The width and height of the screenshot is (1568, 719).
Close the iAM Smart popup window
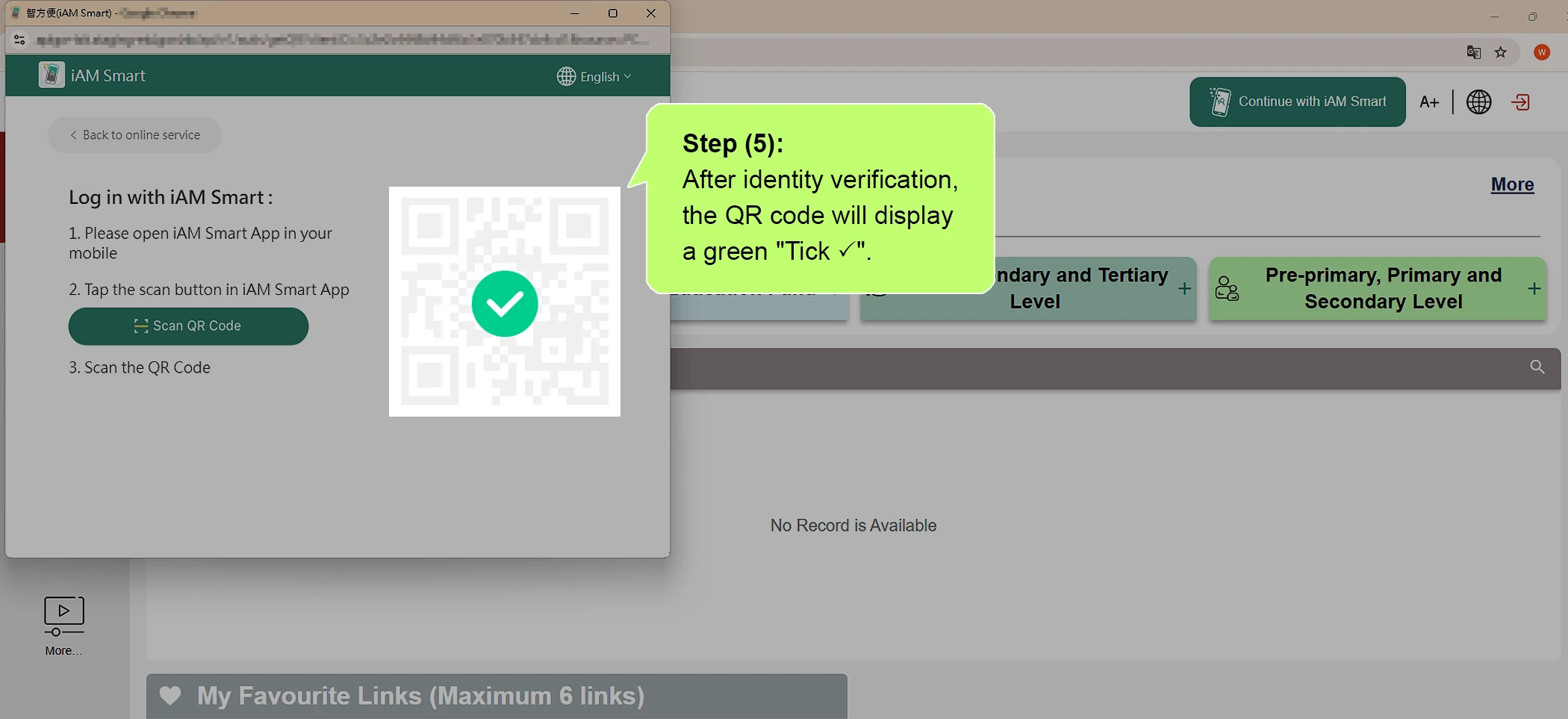(651, 13)
